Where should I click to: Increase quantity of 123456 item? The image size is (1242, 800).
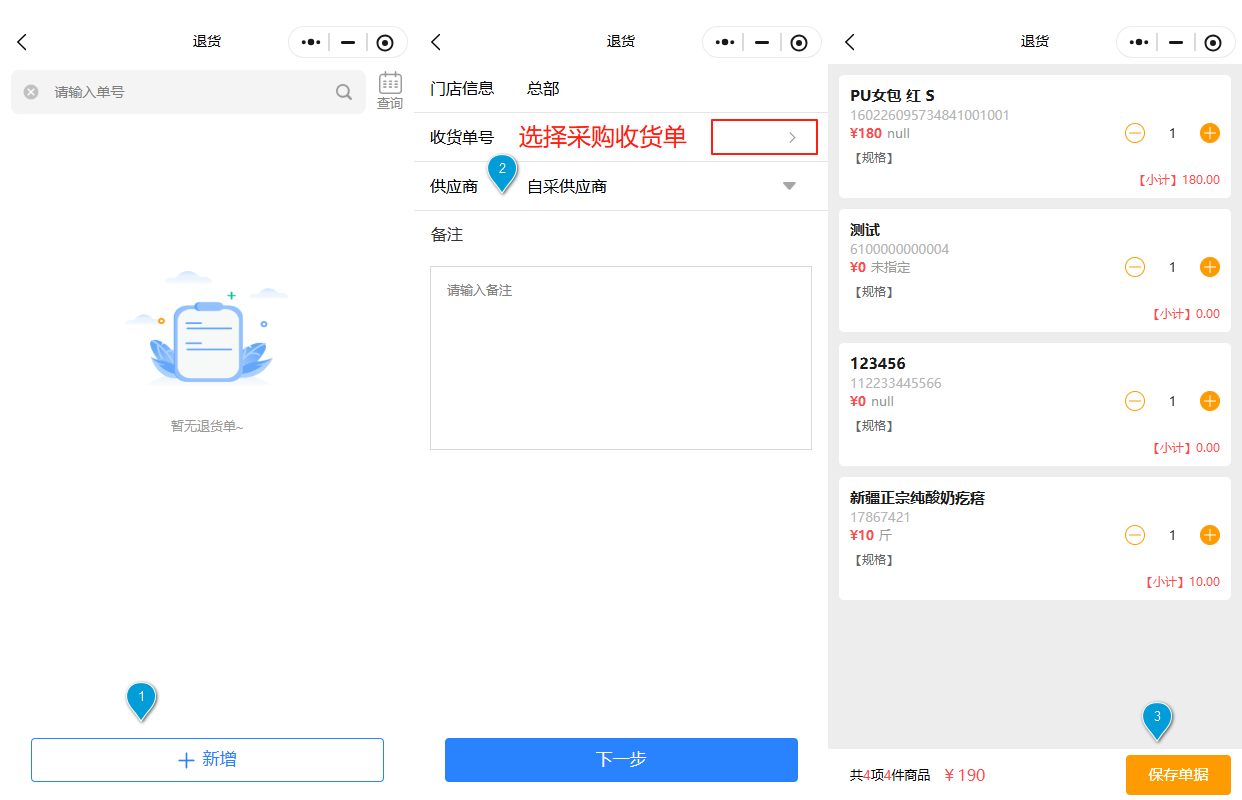[1209, 401]
